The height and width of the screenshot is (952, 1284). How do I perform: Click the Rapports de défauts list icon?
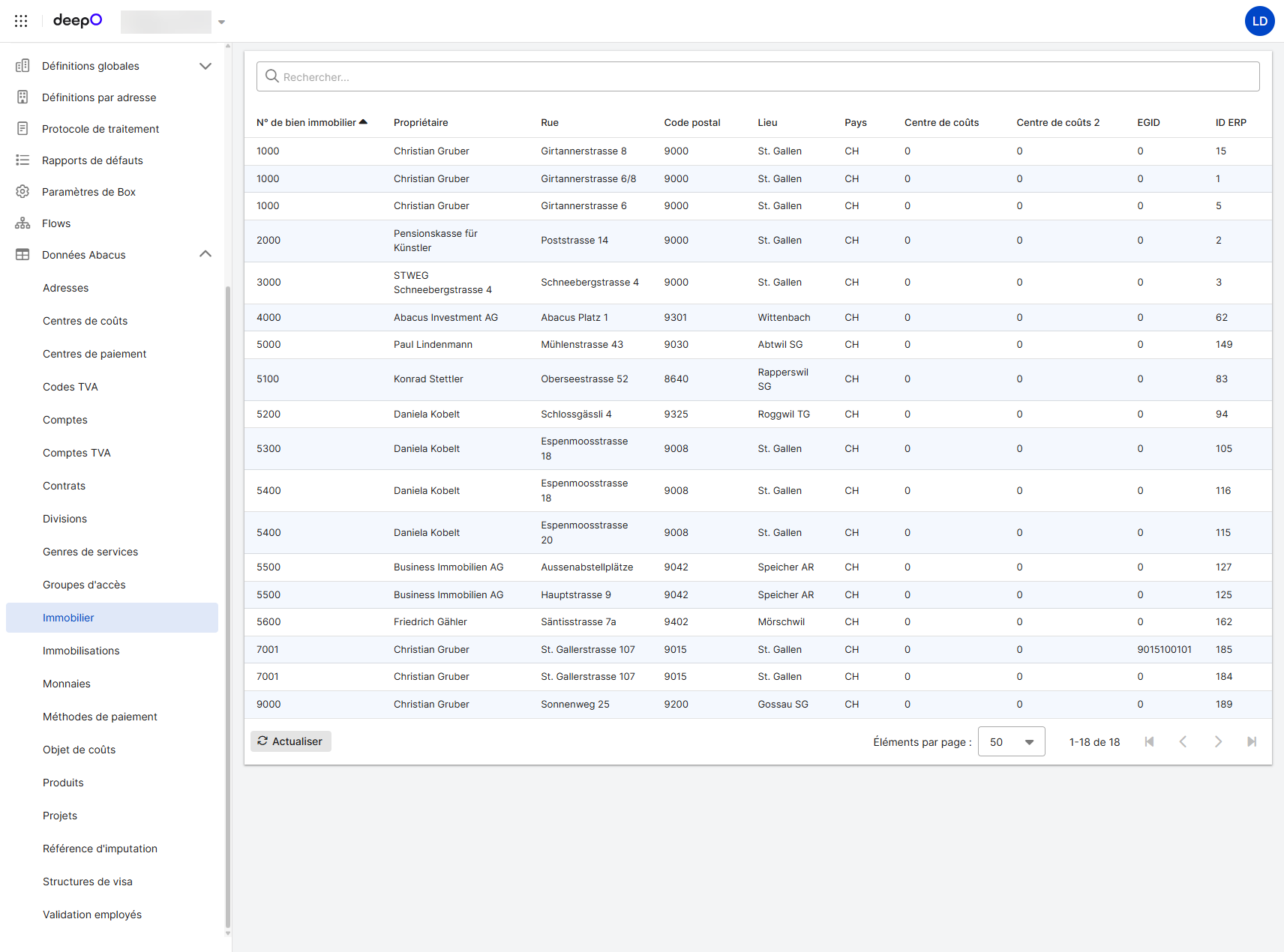click(x=22, y=160)
